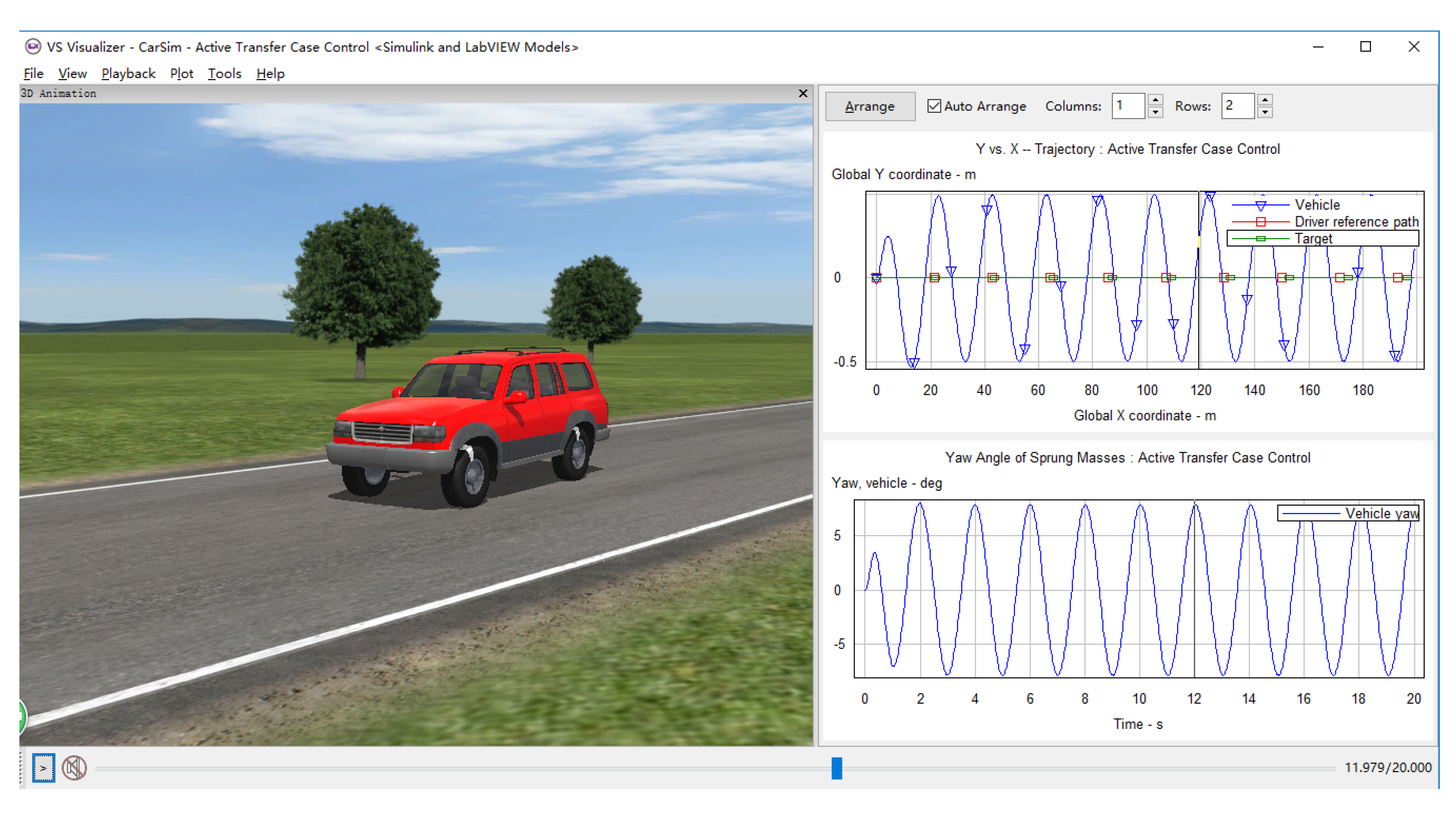This screenshot has height=814, width=1456.
Task: Decrease the Rows value with down arrow
Action: pos(1265,112)
